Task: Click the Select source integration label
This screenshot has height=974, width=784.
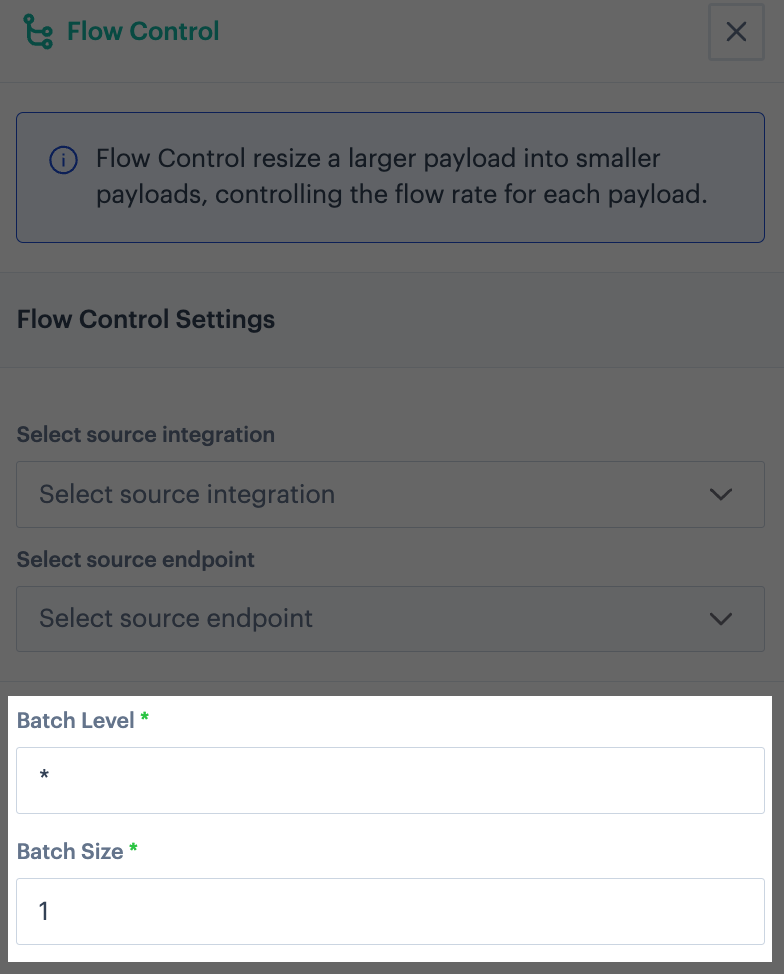Action: pos(145,435)
